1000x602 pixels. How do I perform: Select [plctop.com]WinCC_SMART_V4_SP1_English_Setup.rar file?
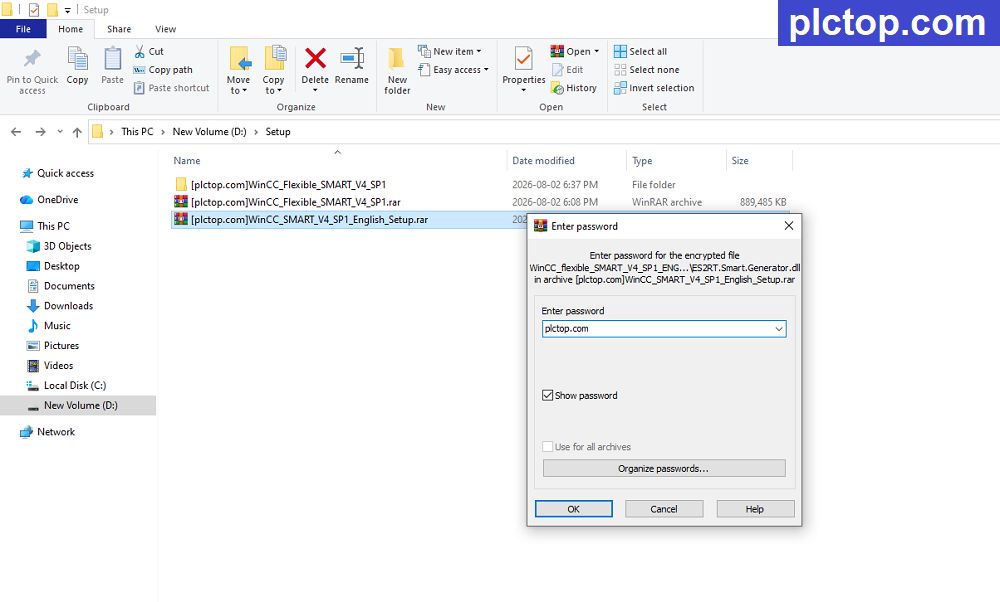pos(309,220)
